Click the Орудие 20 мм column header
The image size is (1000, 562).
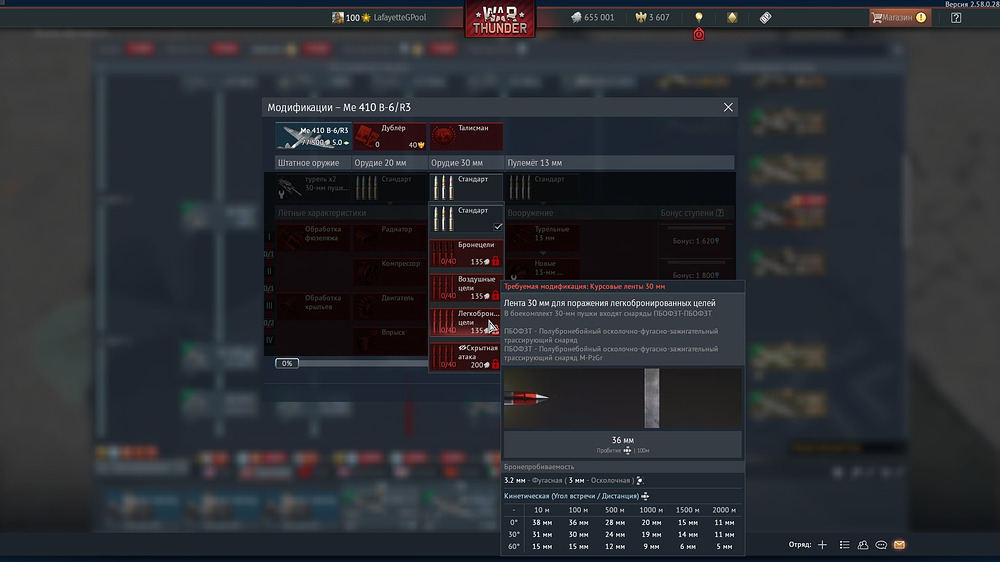(x=390, y=163)
